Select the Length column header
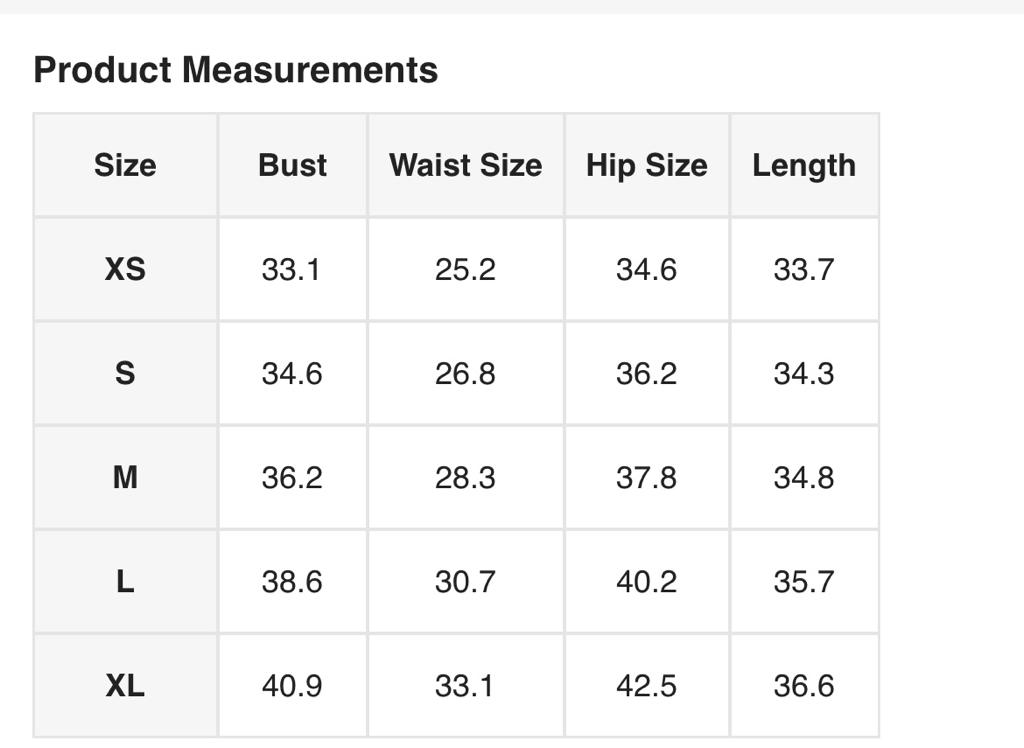This screenshot has width=1024, height=748. (804, 165)
